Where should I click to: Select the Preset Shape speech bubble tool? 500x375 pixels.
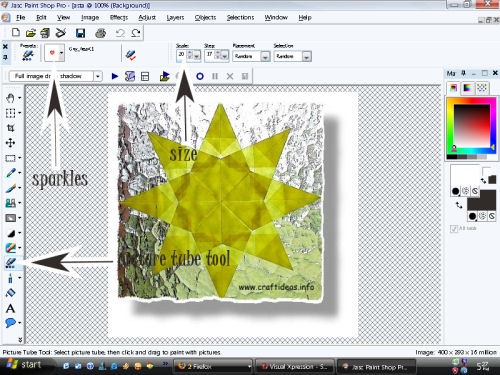point(10,323)
